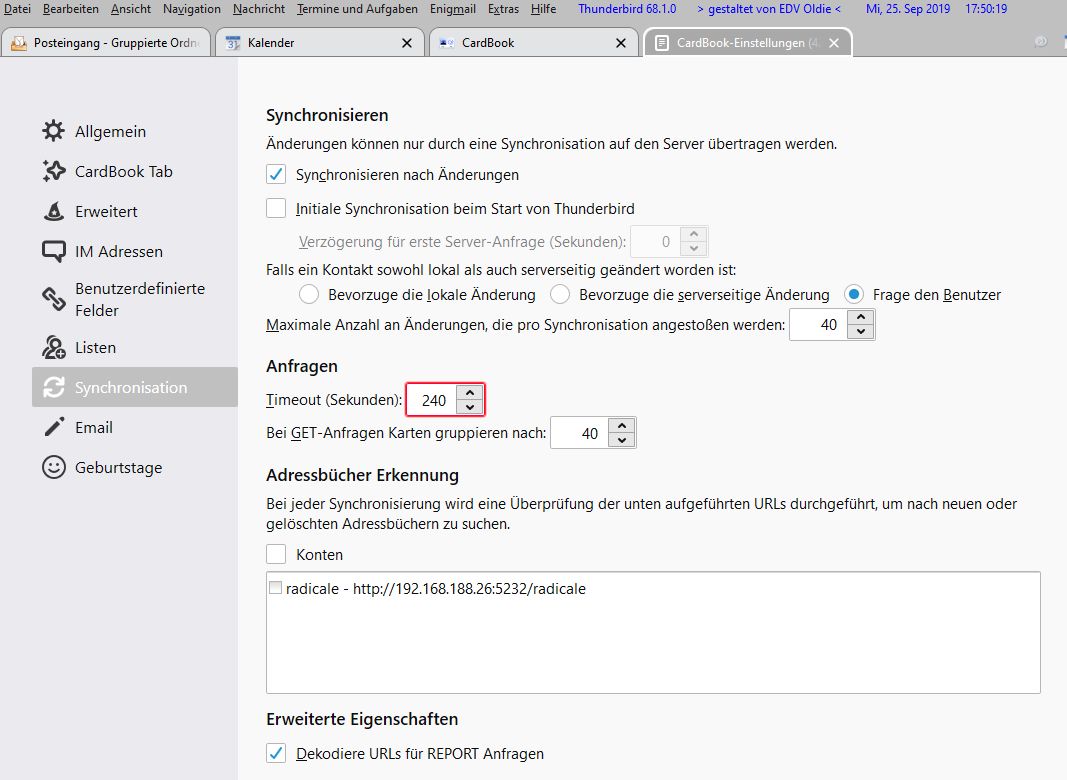Decrease Verzögerung für erste Server-Anfrage value
Image resolution: width=1067 pixels, height=780 pixels.
coord(693,248)
